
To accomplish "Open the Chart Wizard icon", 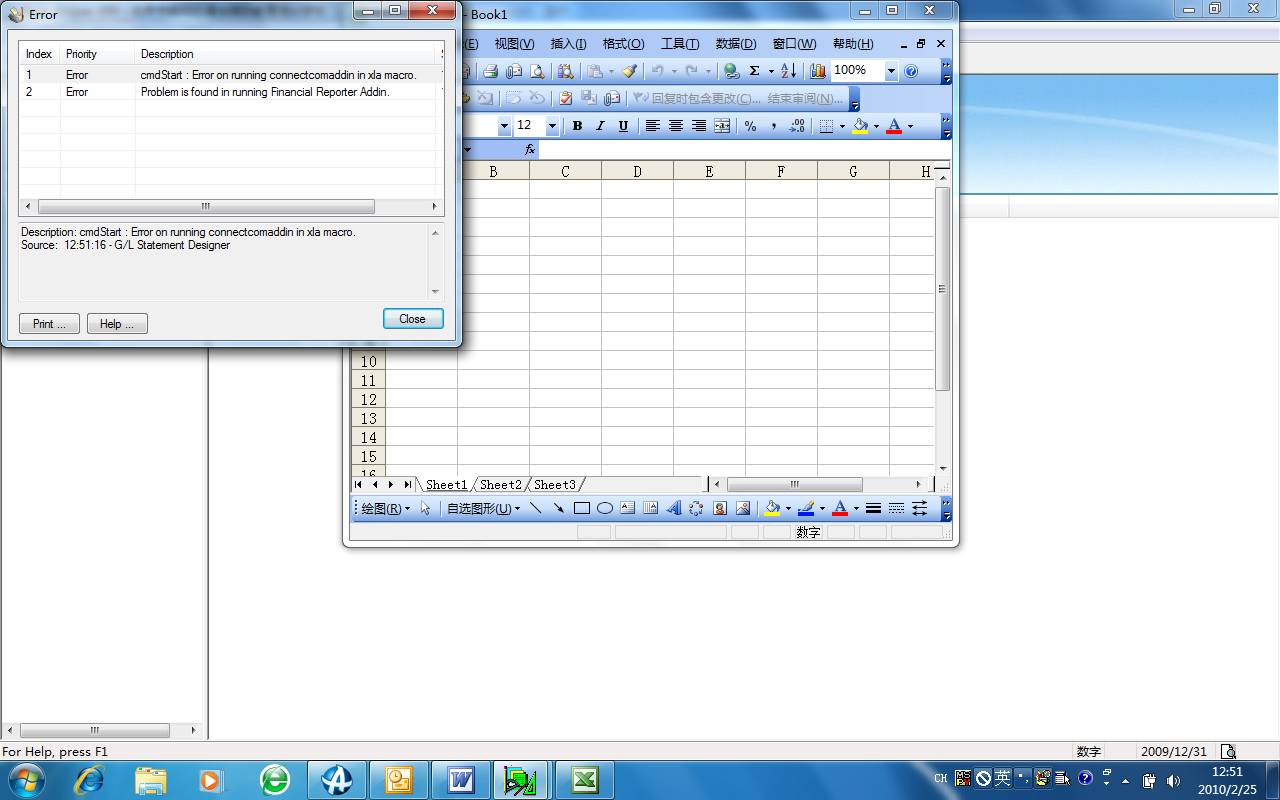I will tap(818, 71).
